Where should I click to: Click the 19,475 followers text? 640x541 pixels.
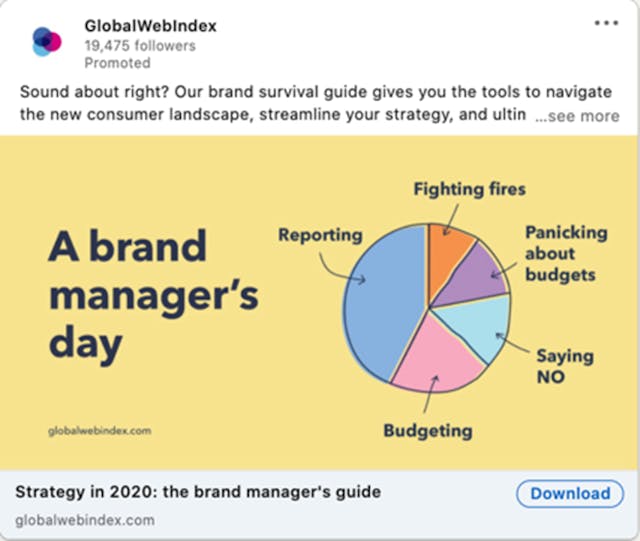click(140, 46)
